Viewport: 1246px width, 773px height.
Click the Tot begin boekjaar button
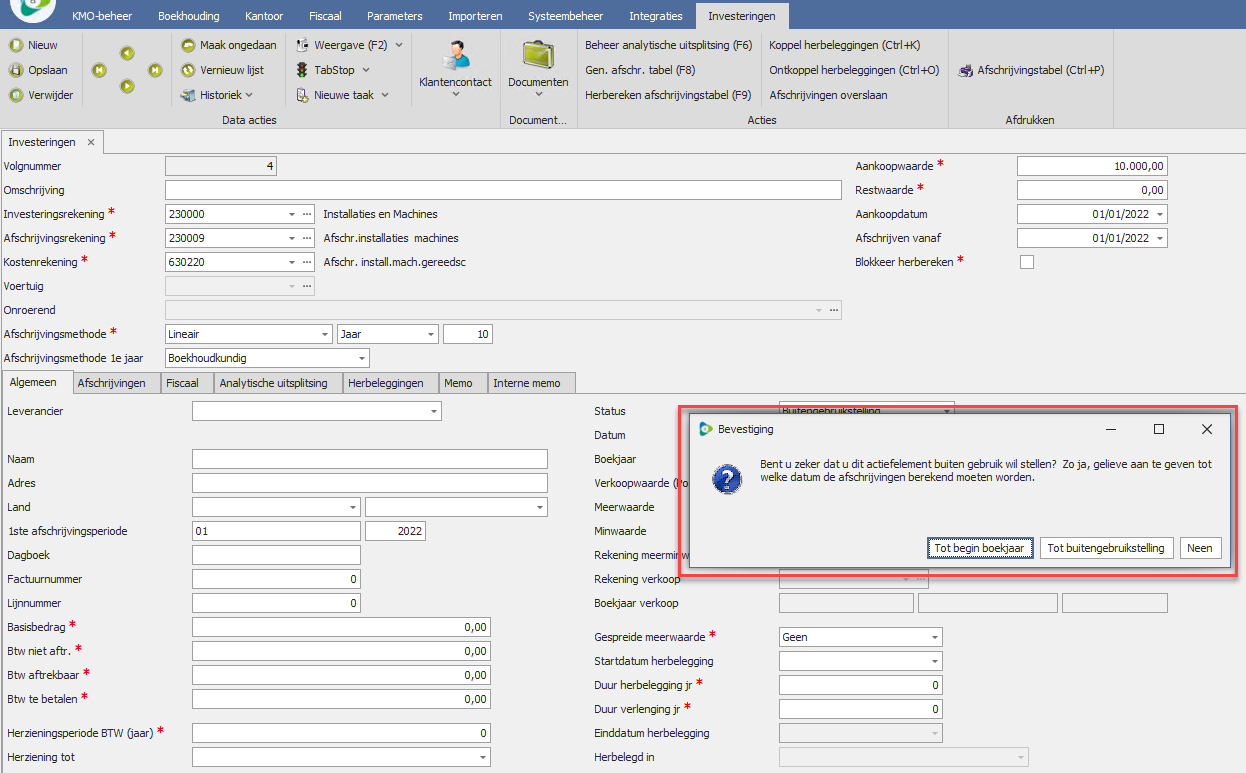point(980,548)
